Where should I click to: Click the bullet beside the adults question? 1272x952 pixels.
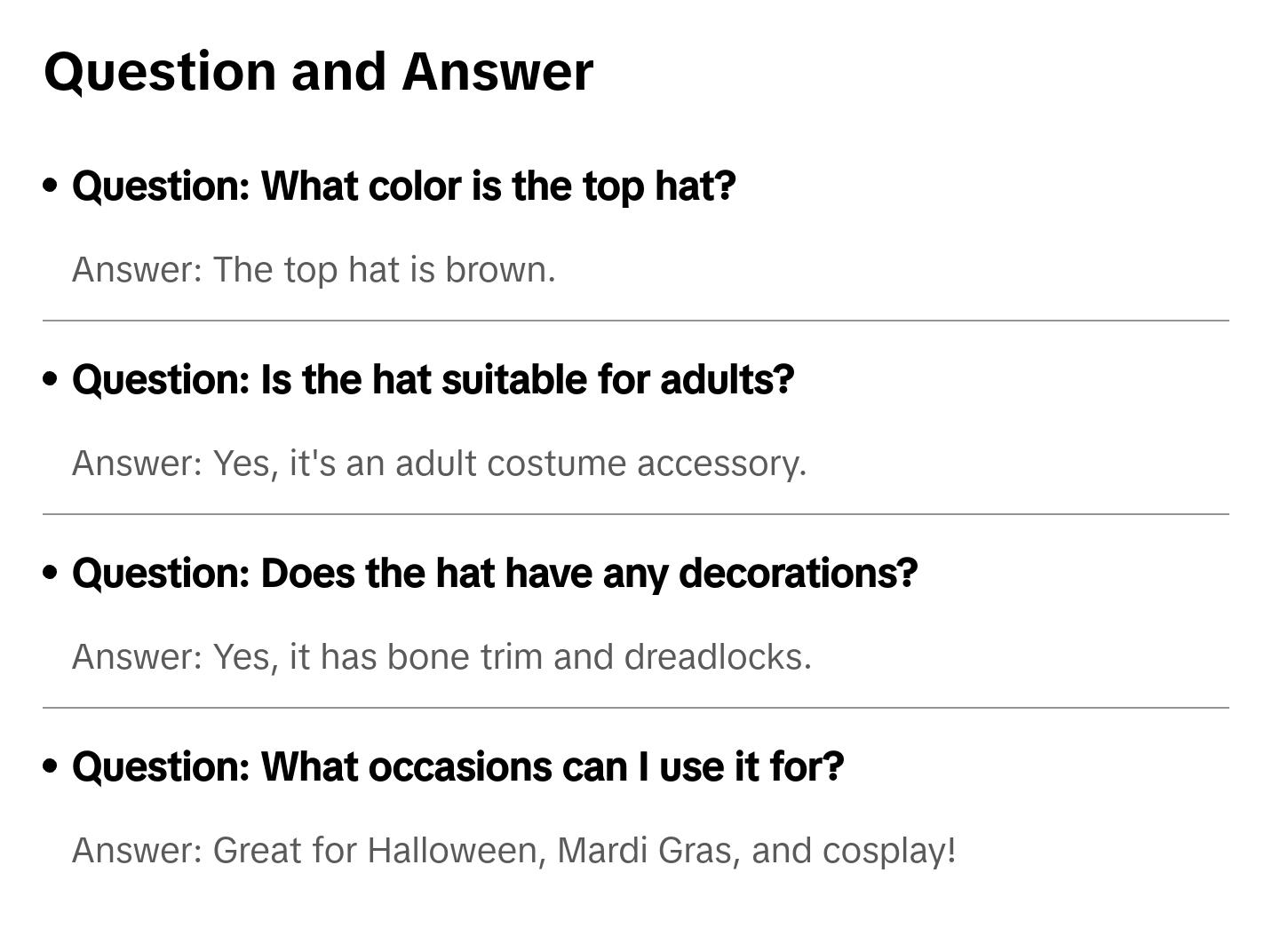[x=51, y=379]
